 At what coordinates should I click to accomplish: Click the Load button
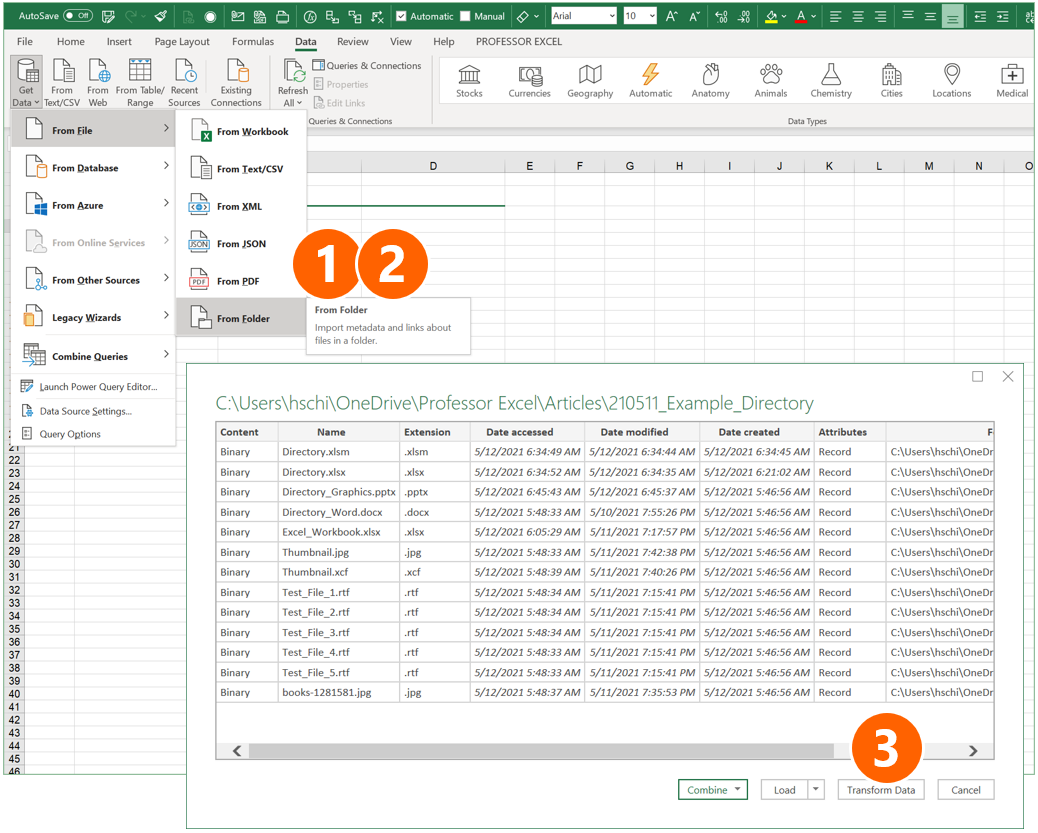[785, 789]
